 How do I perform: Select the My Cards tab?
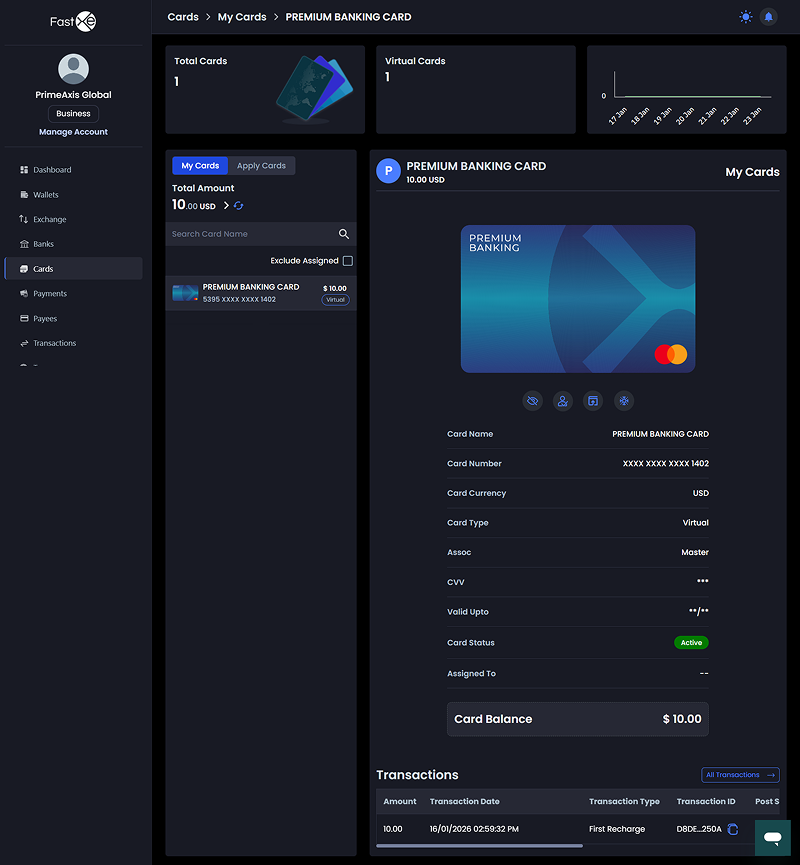(200, 166)
